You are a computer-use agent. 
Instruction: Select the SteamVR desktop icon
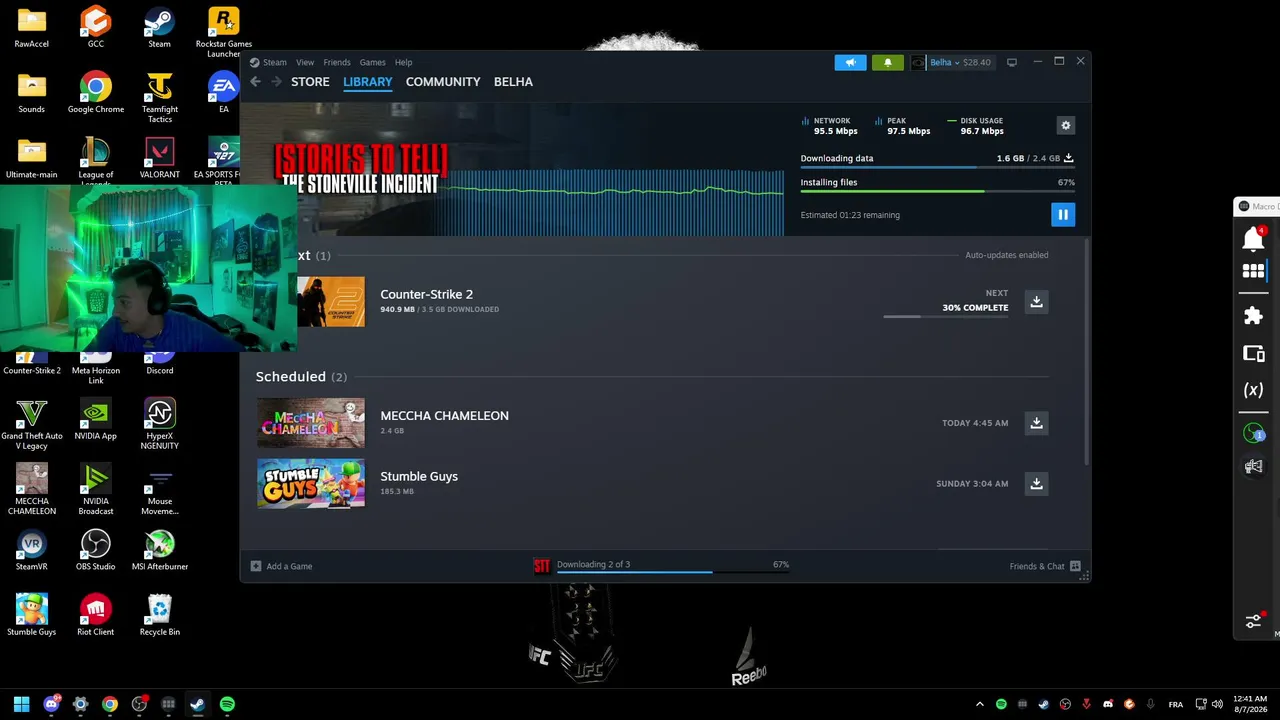(x=32, y=550)
